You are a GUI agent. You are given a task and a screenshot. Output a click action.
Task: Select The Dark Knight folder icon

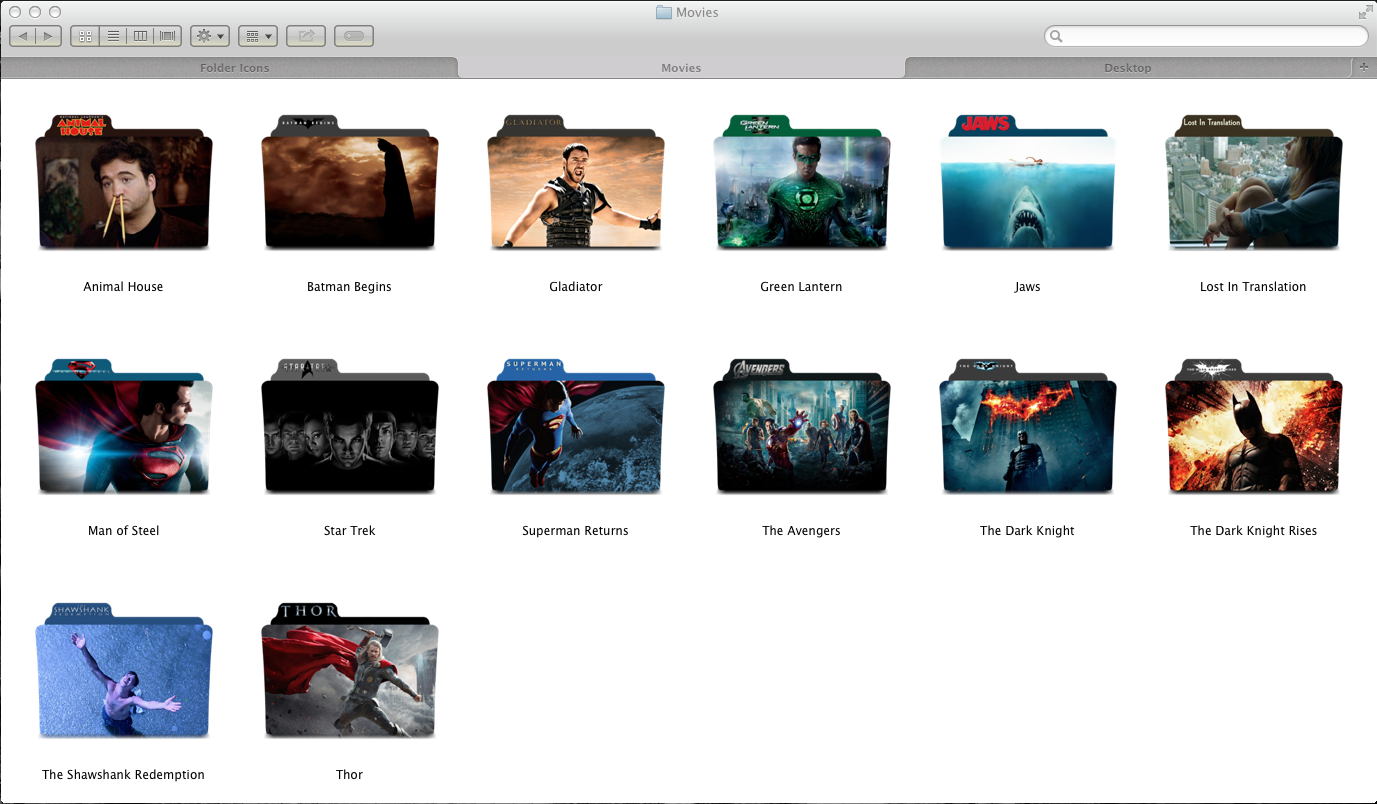(x=1028, y=426)
